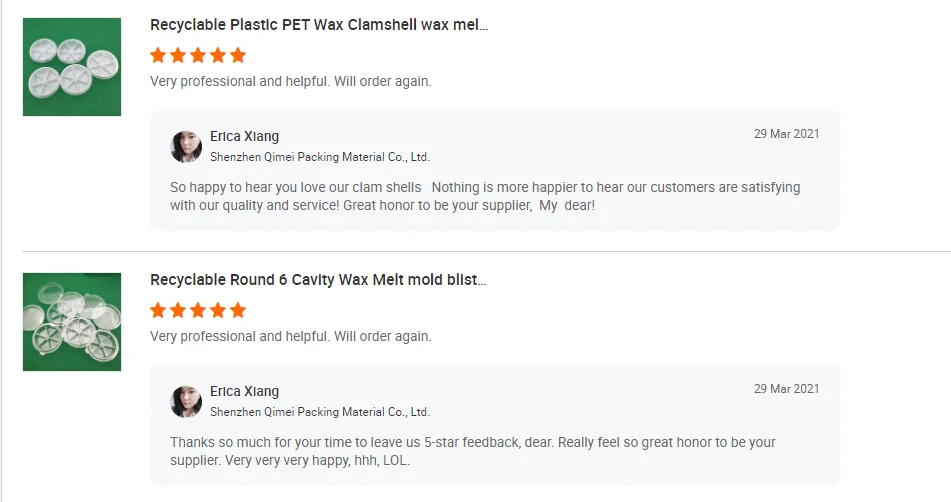Open the Shenzhen Qimei Packing link in the first reply
The height and width of the screenshot is (502, 951).
[x=319, y=157]
